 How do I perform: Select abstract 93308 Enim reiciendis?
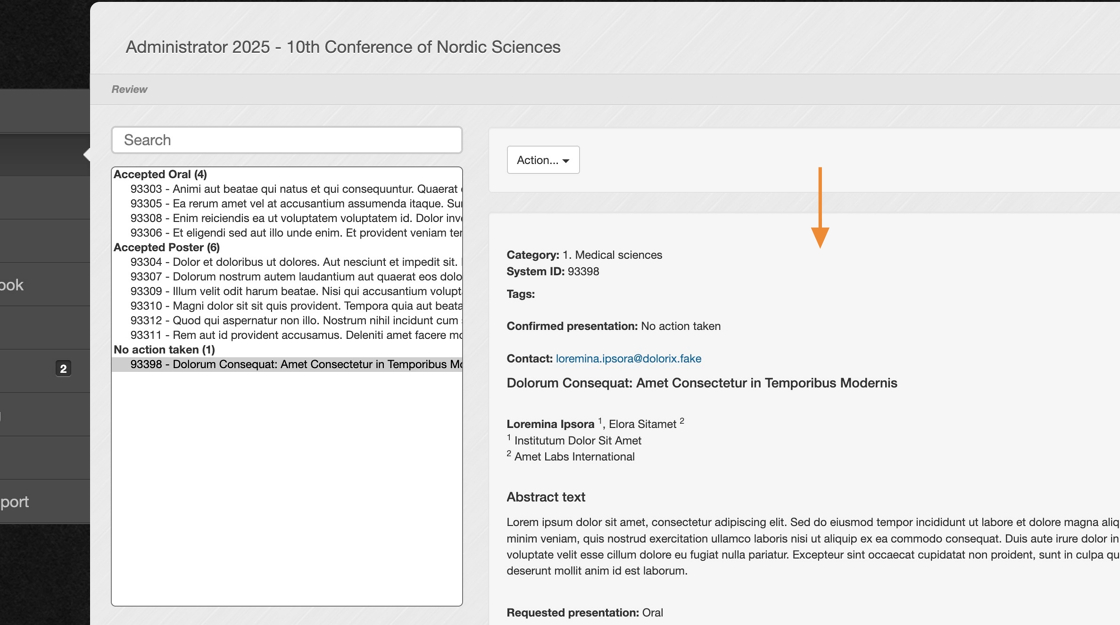[x=287, y=218]
